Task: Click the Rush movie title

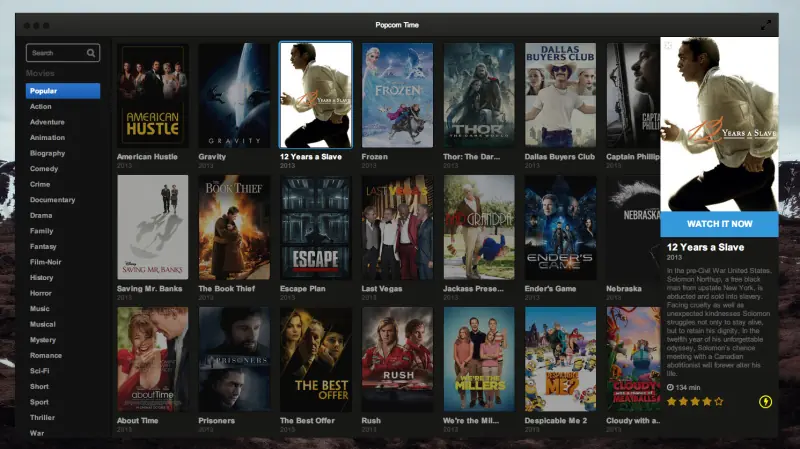Action: point(371,421)
